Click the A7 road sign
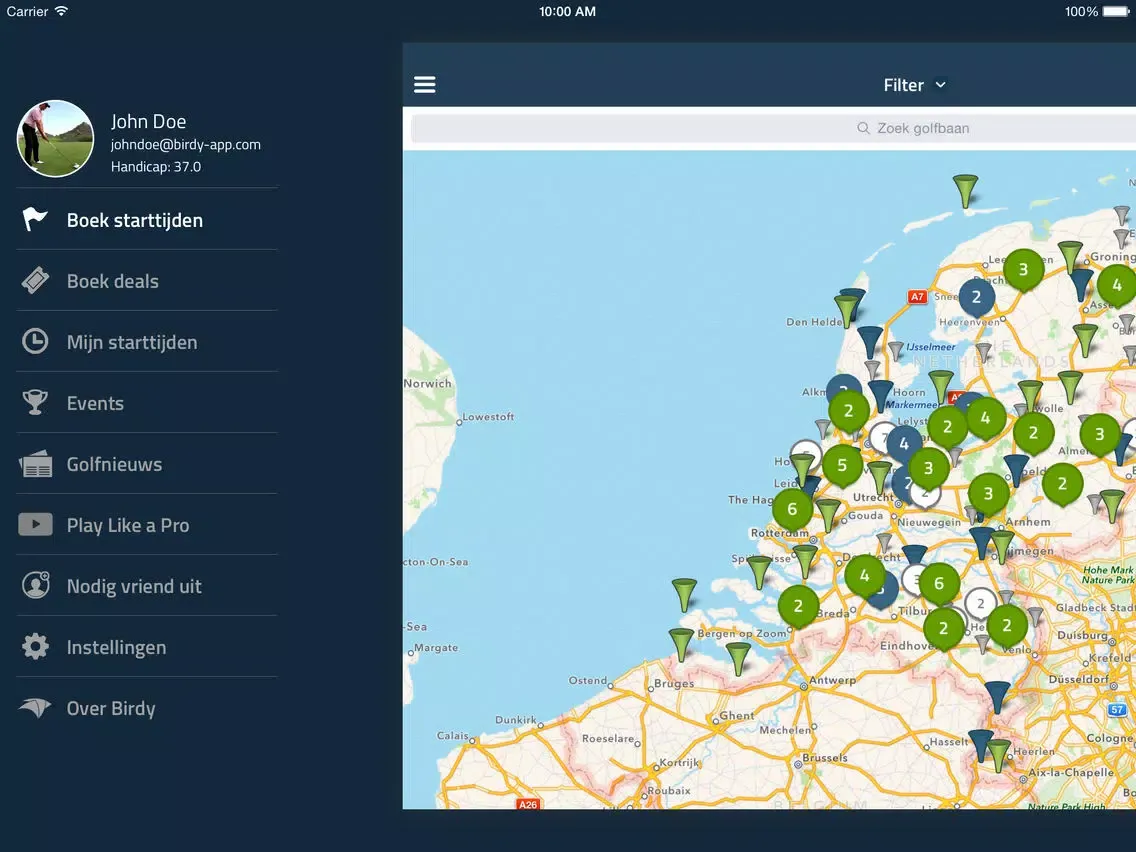Viewport: 1136px width, 852px height. (917, 296)
